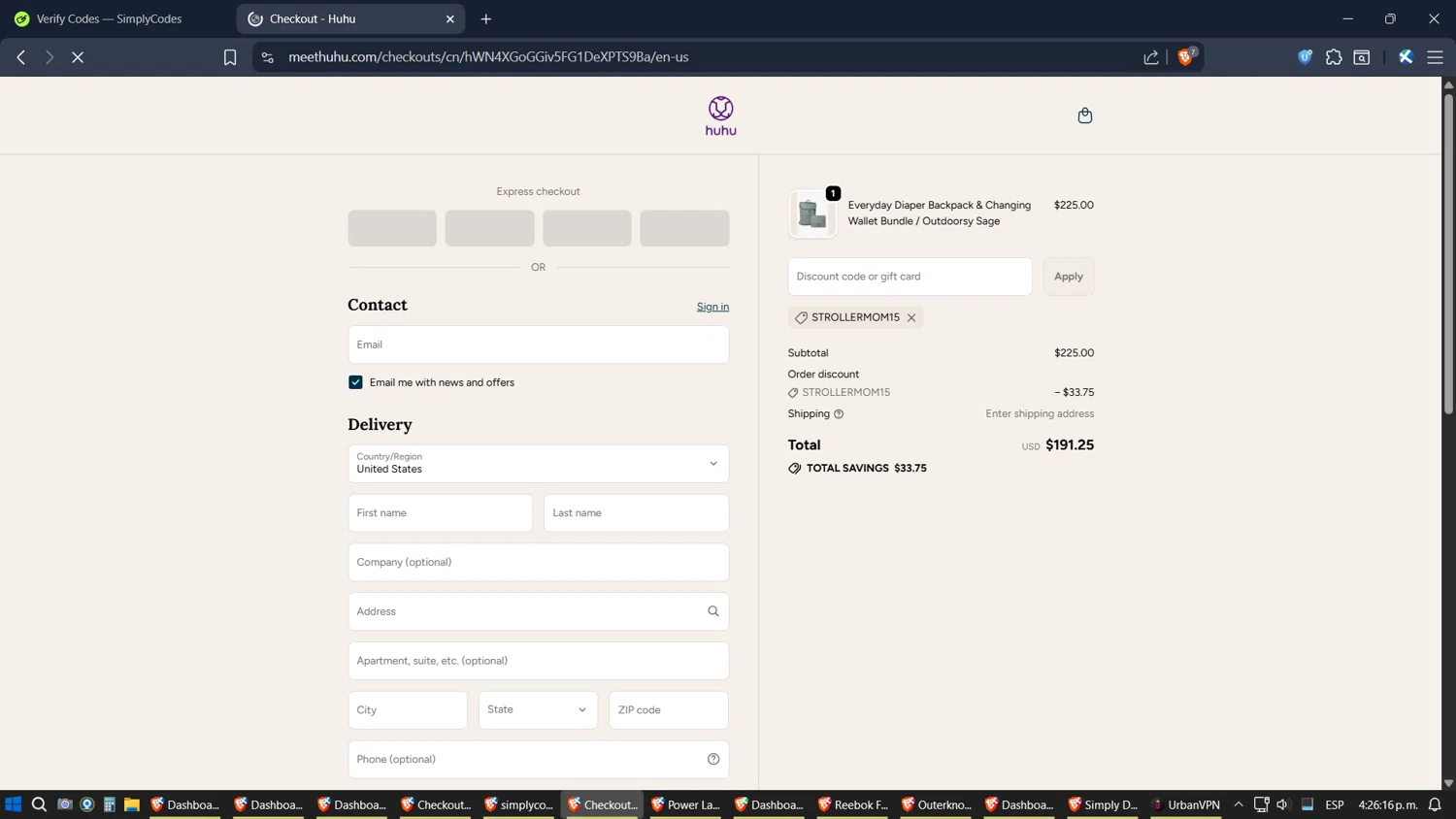
Task: Click the ESP language indicator
Action: point(1334,804)
